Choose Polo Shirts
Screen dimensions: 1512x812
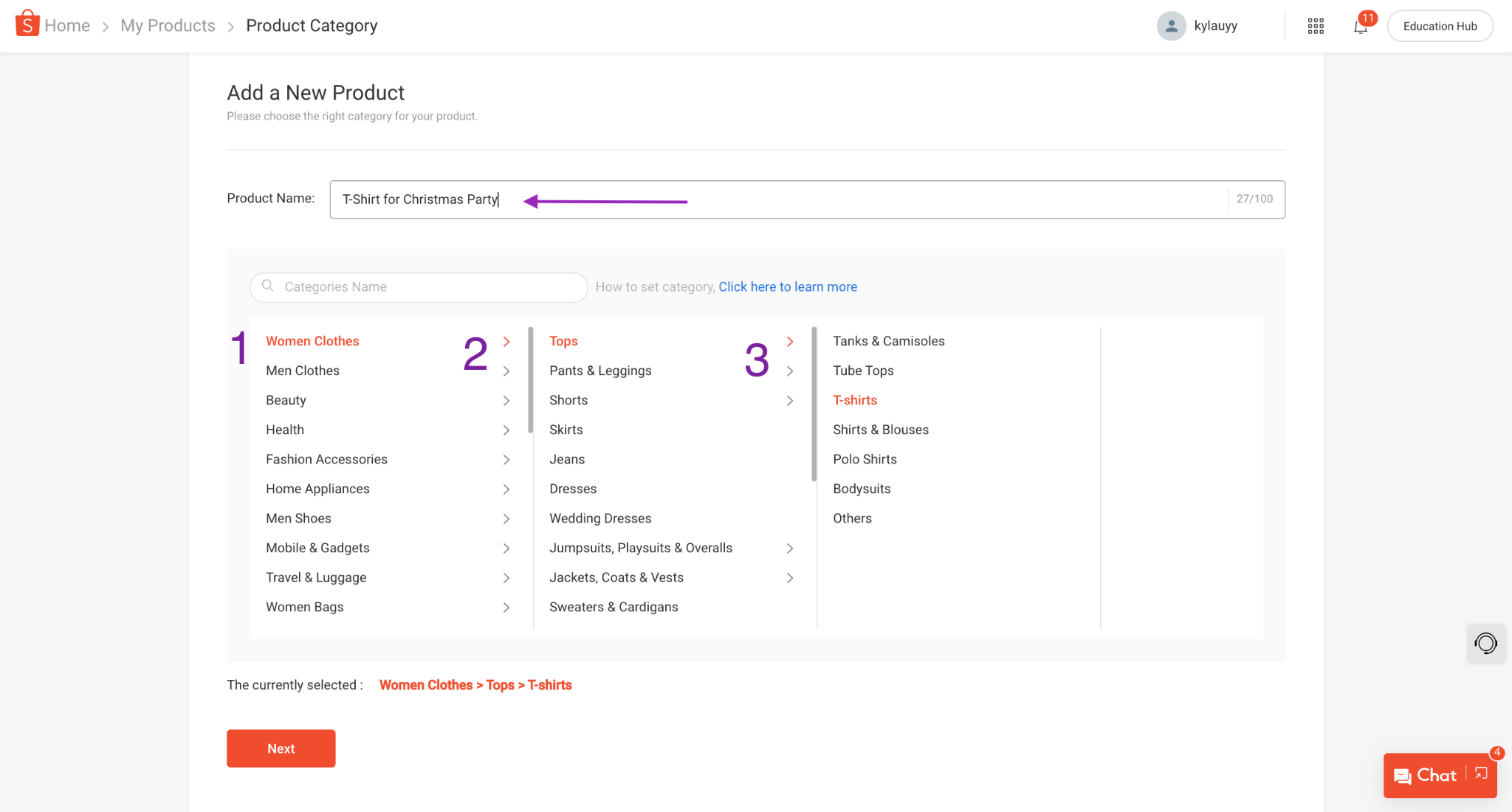(x=865, y=459)
